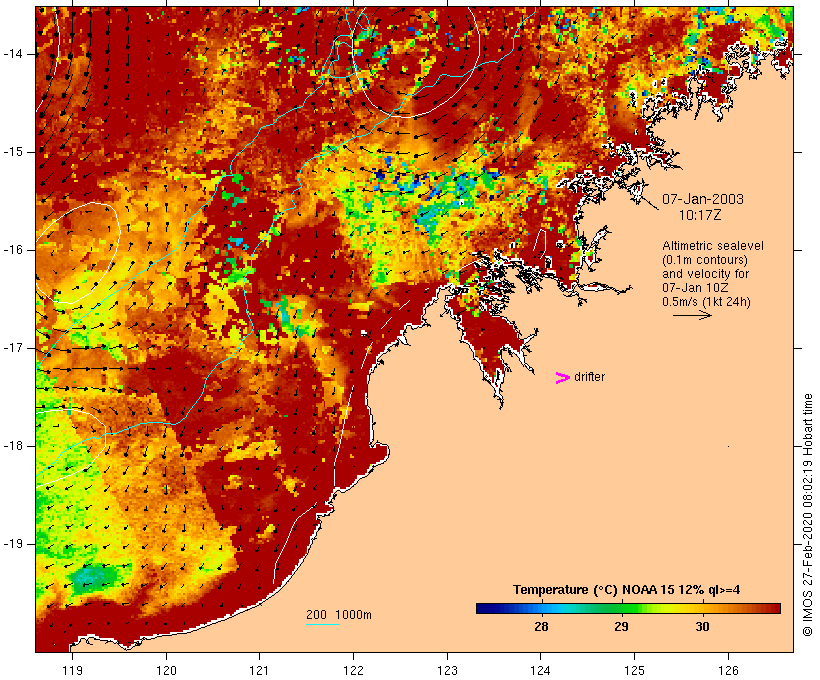Click the Temperature NOAA 15 colorbar title

pos(627,590)
